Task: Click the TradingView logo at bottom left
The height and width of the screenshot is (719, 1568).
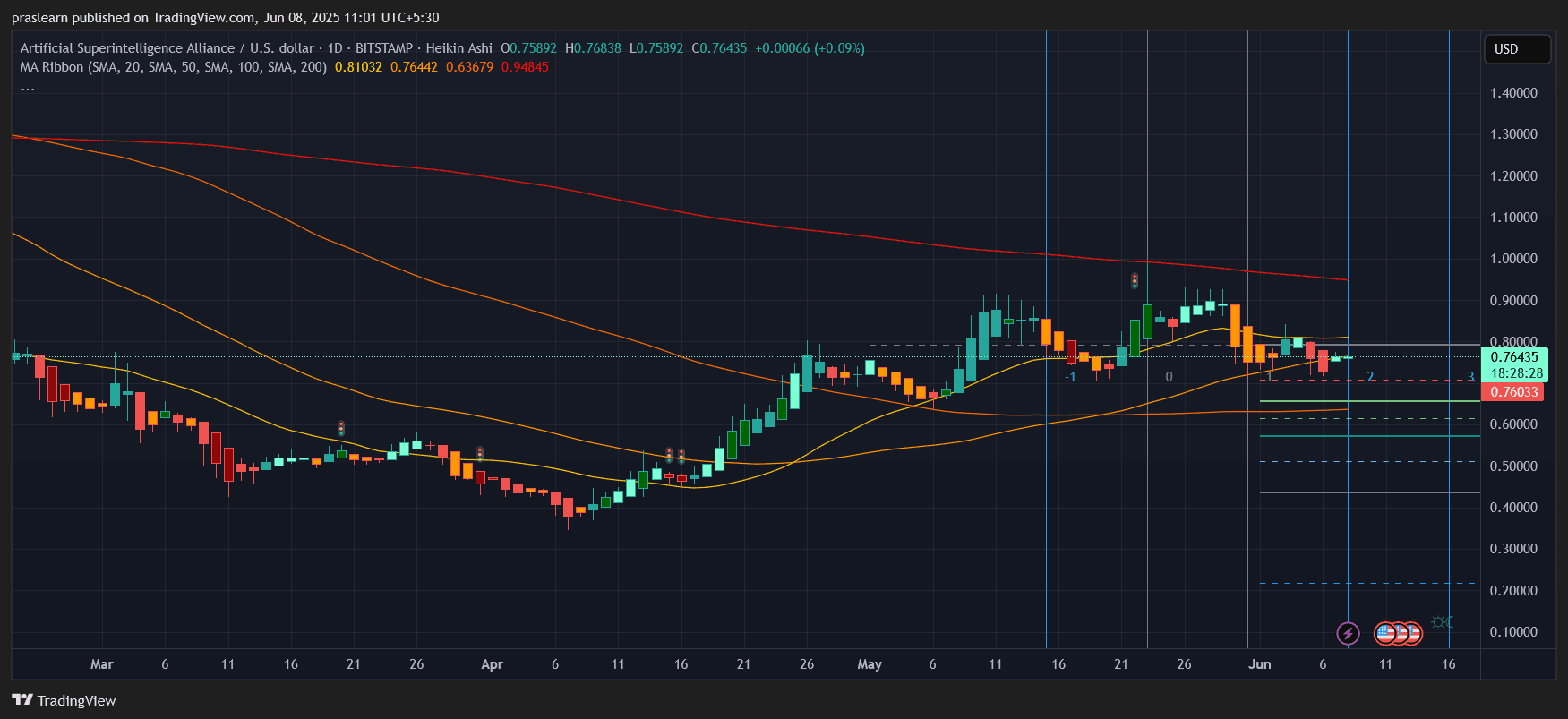Action: (x=64, y=700)
